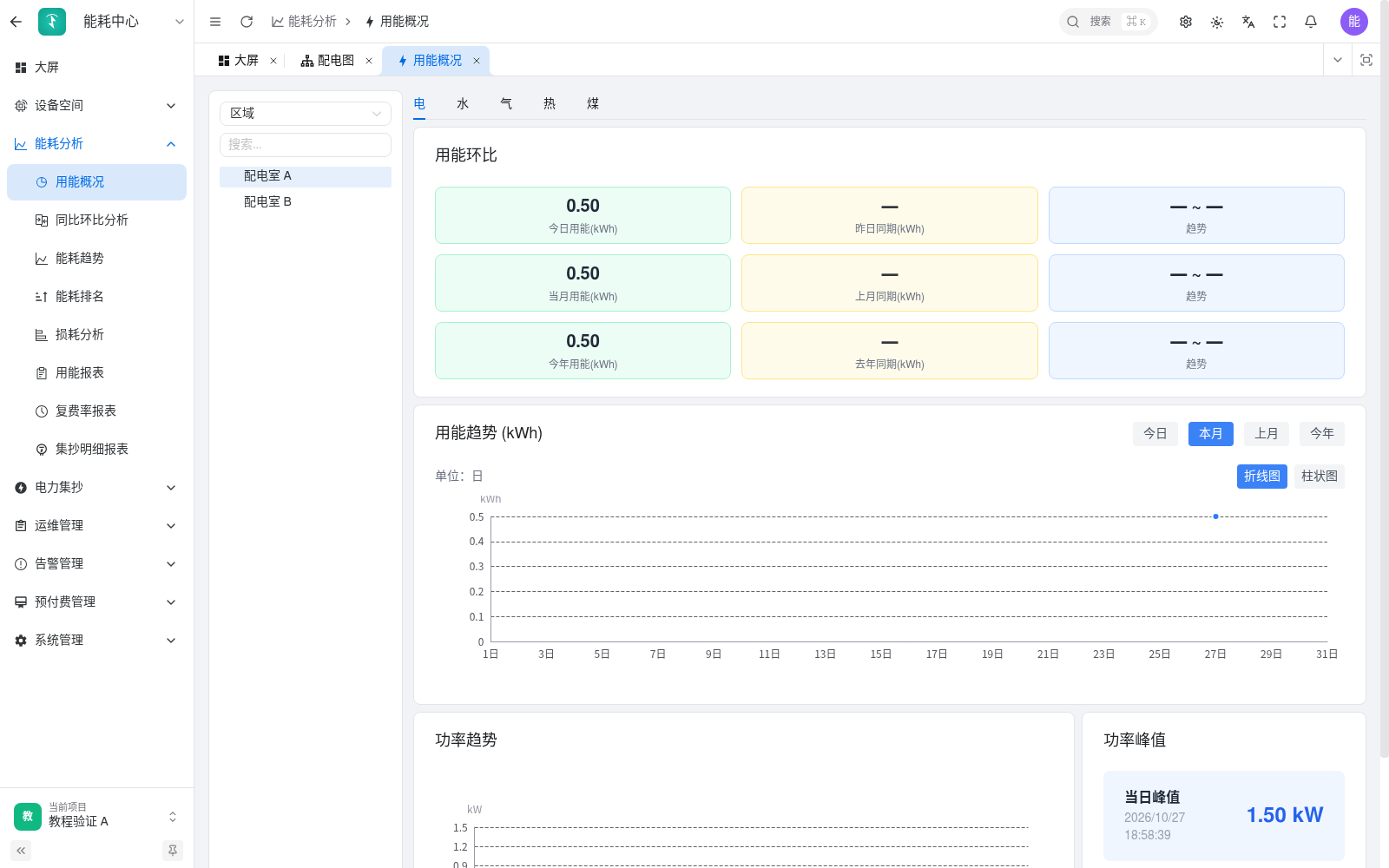
Task: Open the settings gear icon
Action: (x=1186, y=22)
